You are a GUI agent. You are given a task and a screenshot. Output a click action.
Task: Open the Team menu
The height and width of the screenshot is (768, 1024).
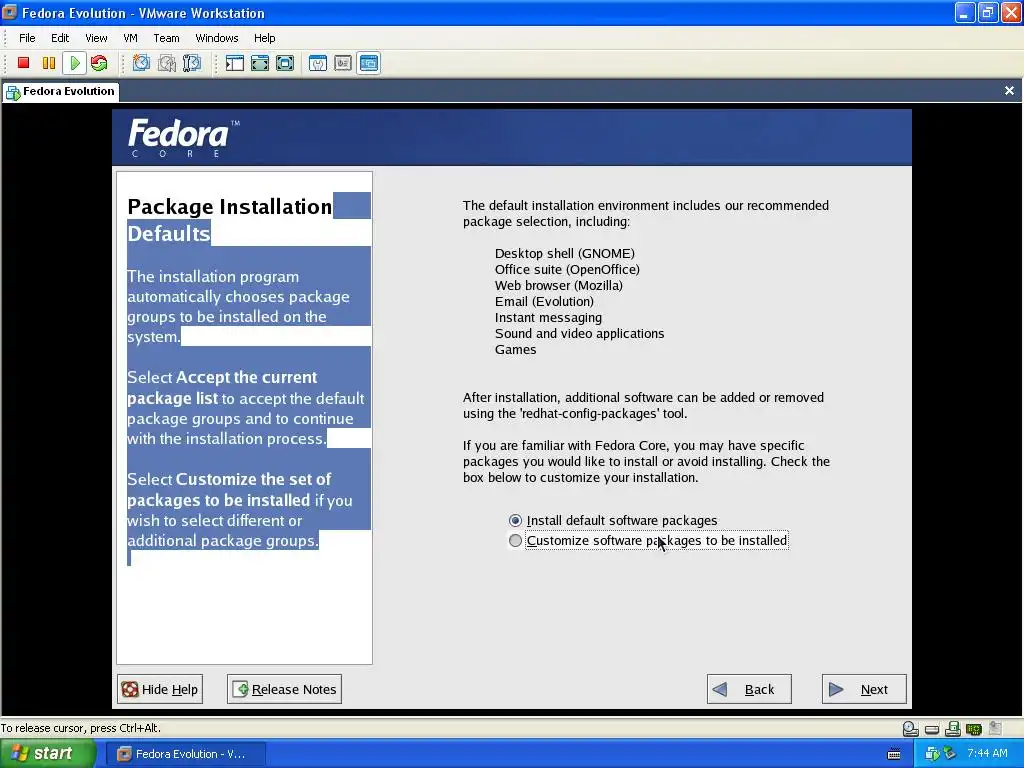[166, 38]
